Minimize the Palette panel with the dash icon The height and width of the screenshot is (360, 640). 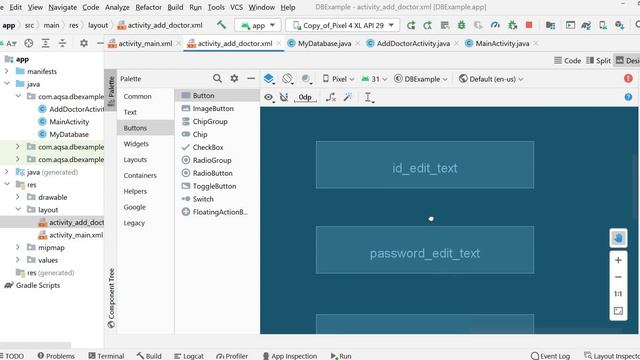tap(251, 78)
